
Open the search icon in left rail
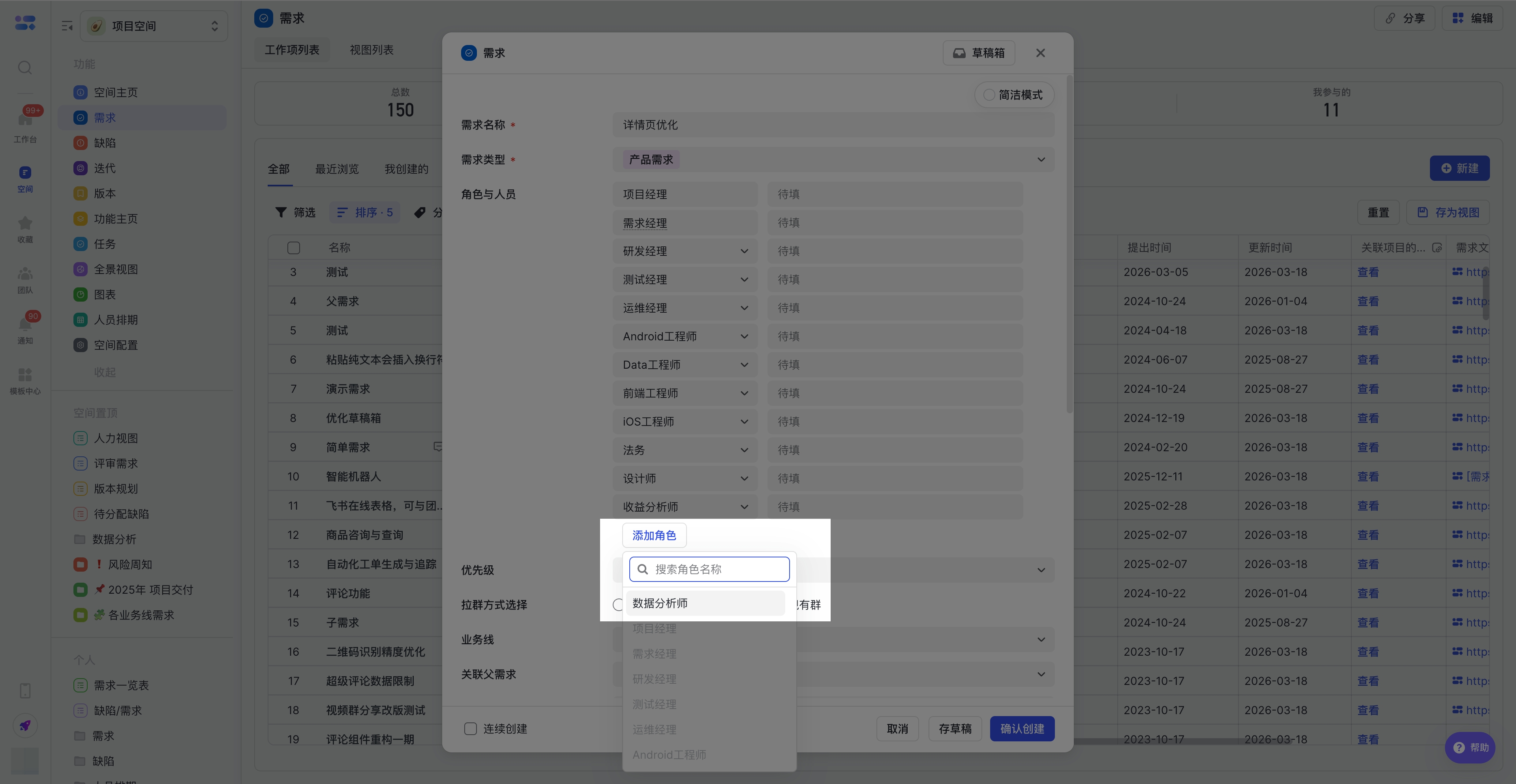(x=25, y=68)
